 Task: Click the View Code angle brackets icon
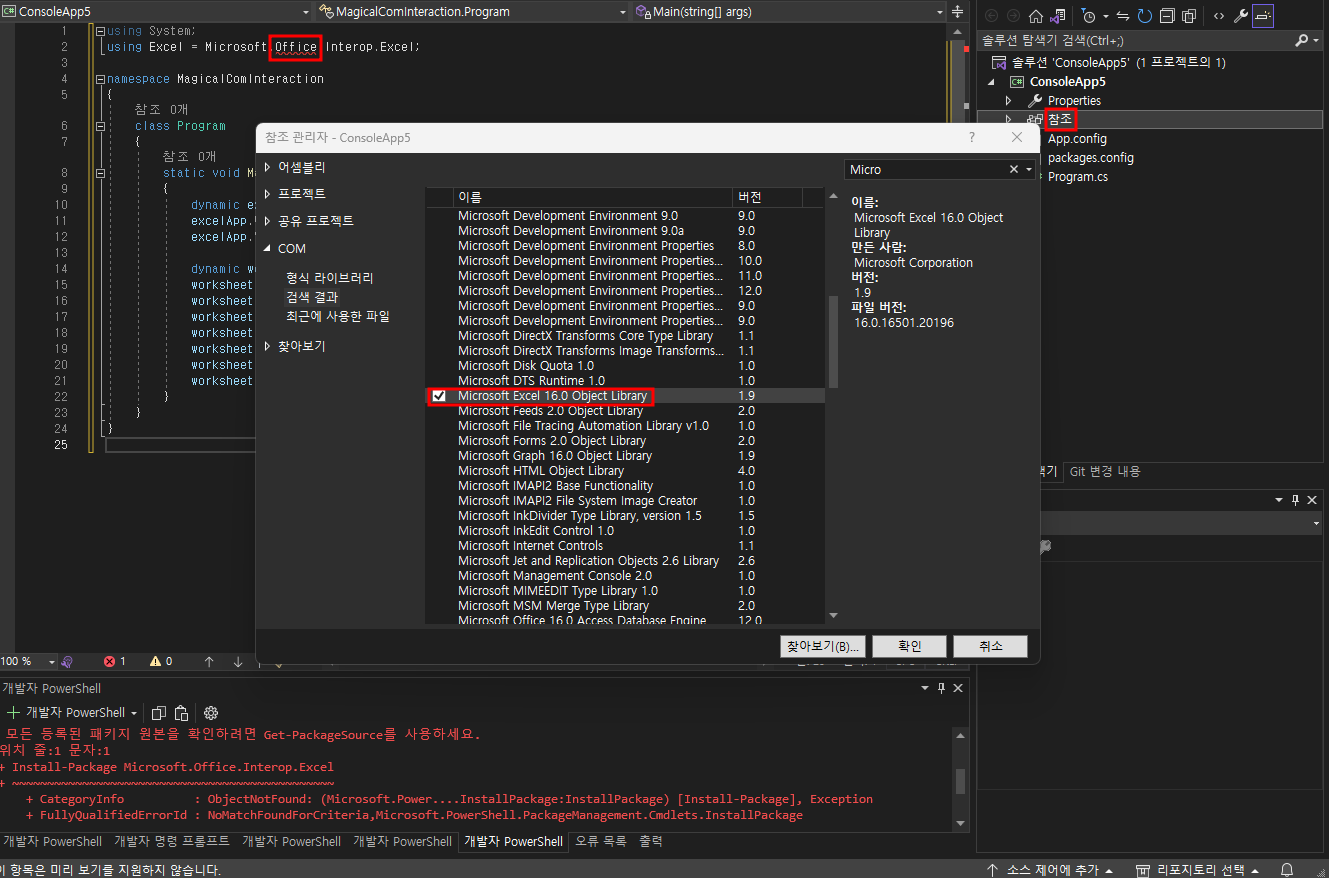(x=1218, y=16)
